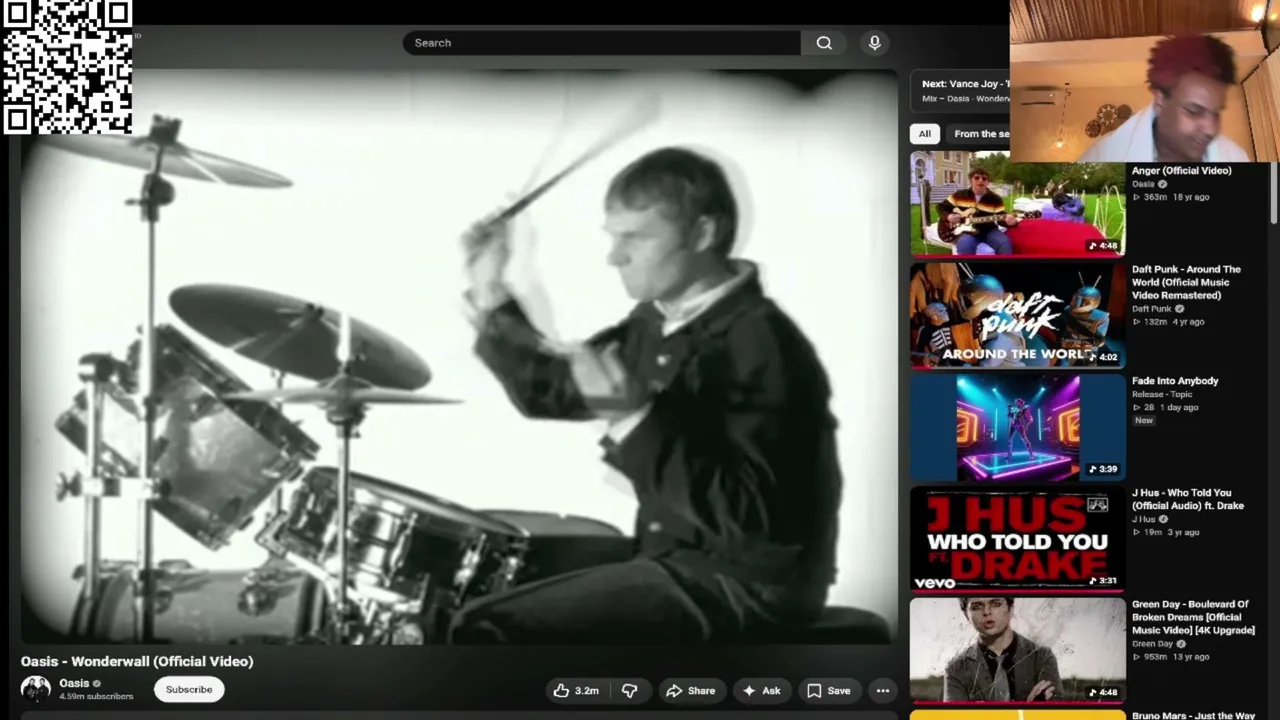Click the "Daft Punk" channel name in sidebar
The width and height of the screenshot is (1280, 720).
pyautogui.click(x=1151, y=309)
